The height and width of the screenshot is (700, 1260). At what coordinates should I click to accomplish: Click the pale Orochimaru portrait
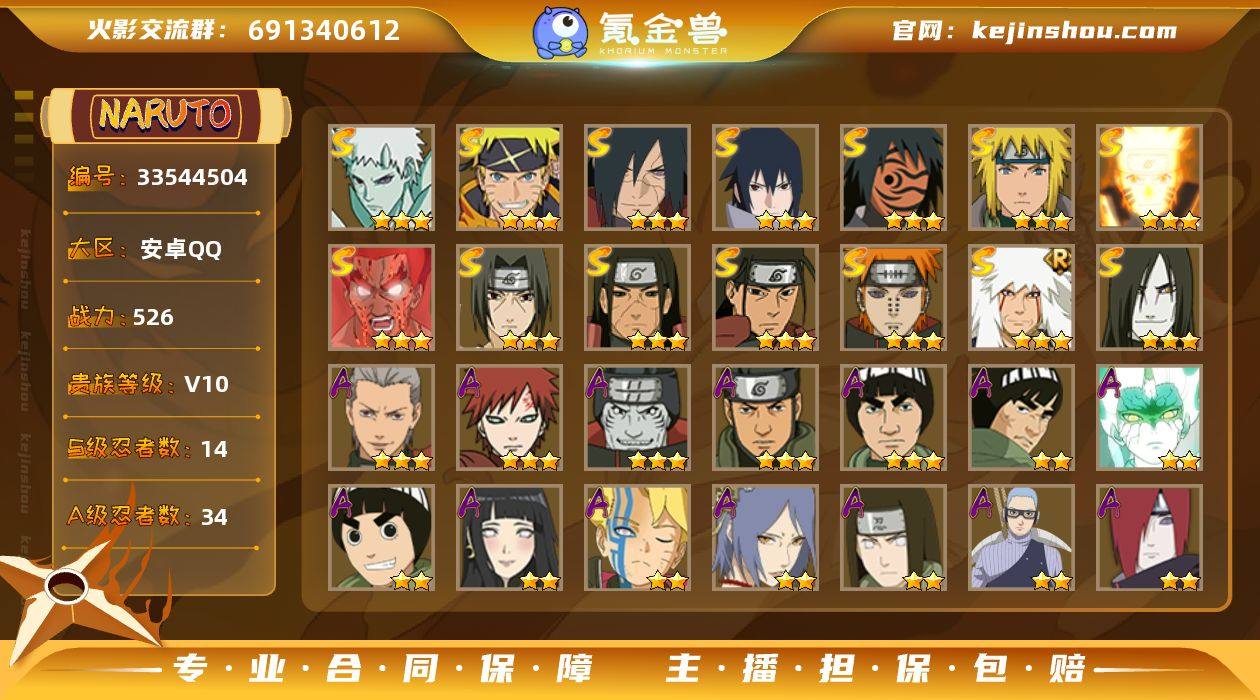click(x=1149, y=298)
